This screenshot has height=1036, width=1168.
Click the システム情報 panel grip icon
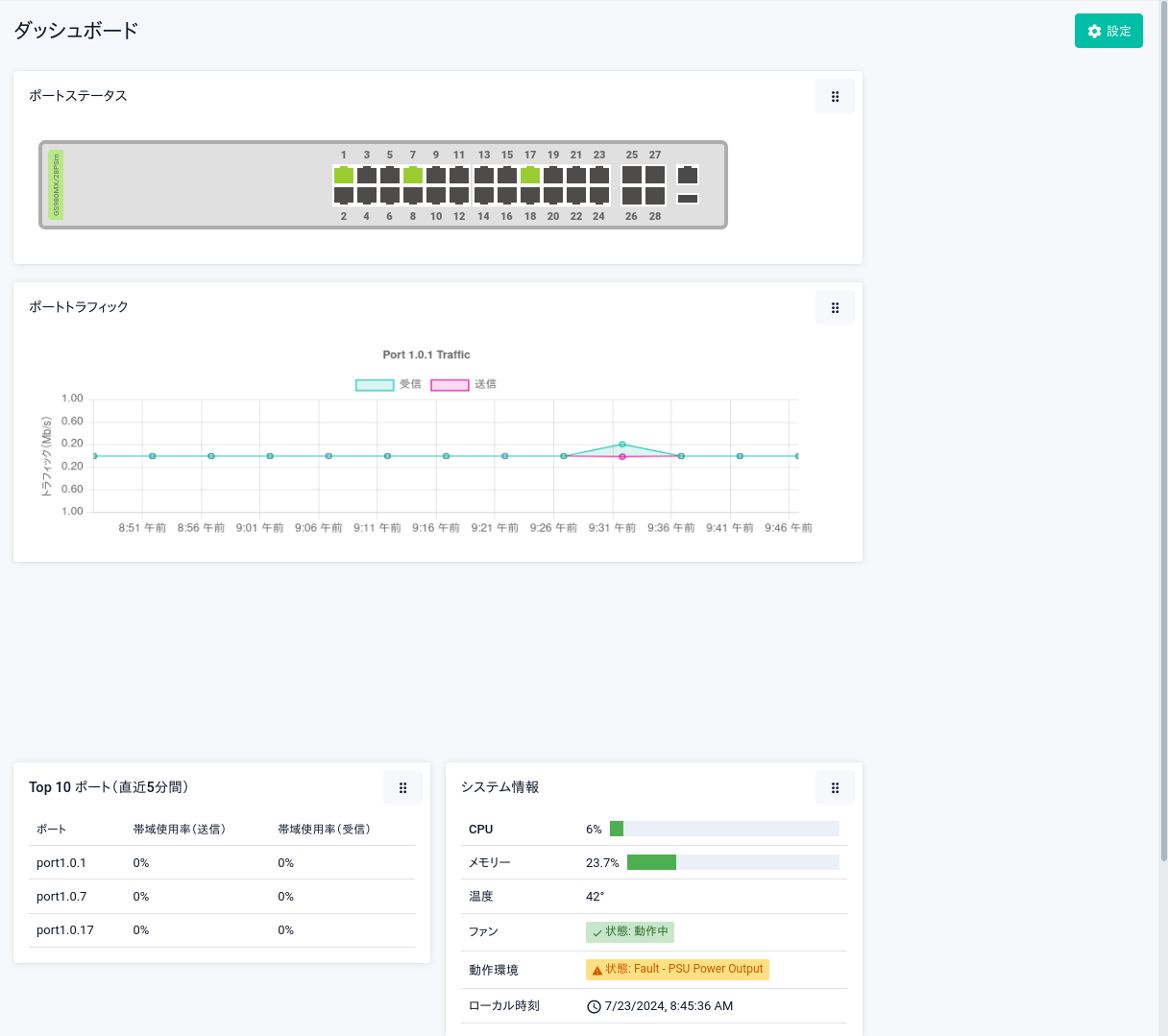pyautogui.click(x=835, y=787)
